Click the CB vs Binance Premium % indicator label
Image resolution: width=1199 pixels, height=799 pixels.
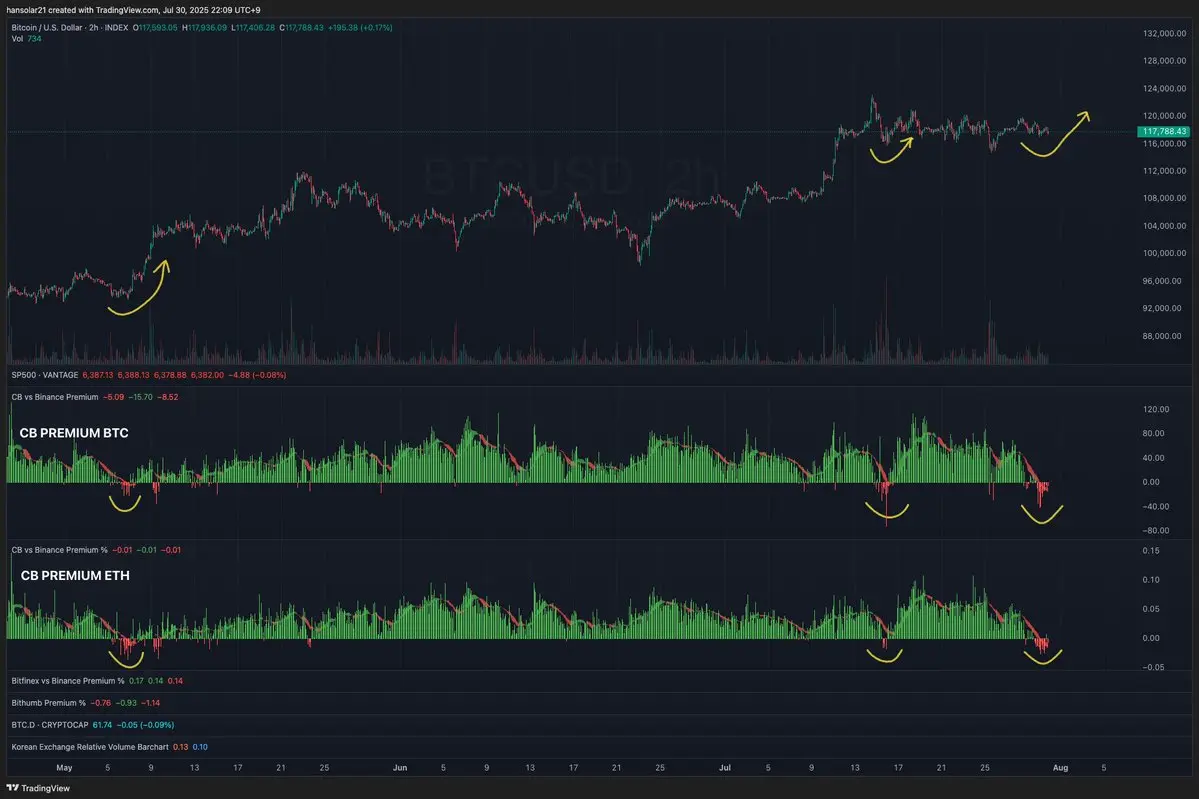pos(60,550)
